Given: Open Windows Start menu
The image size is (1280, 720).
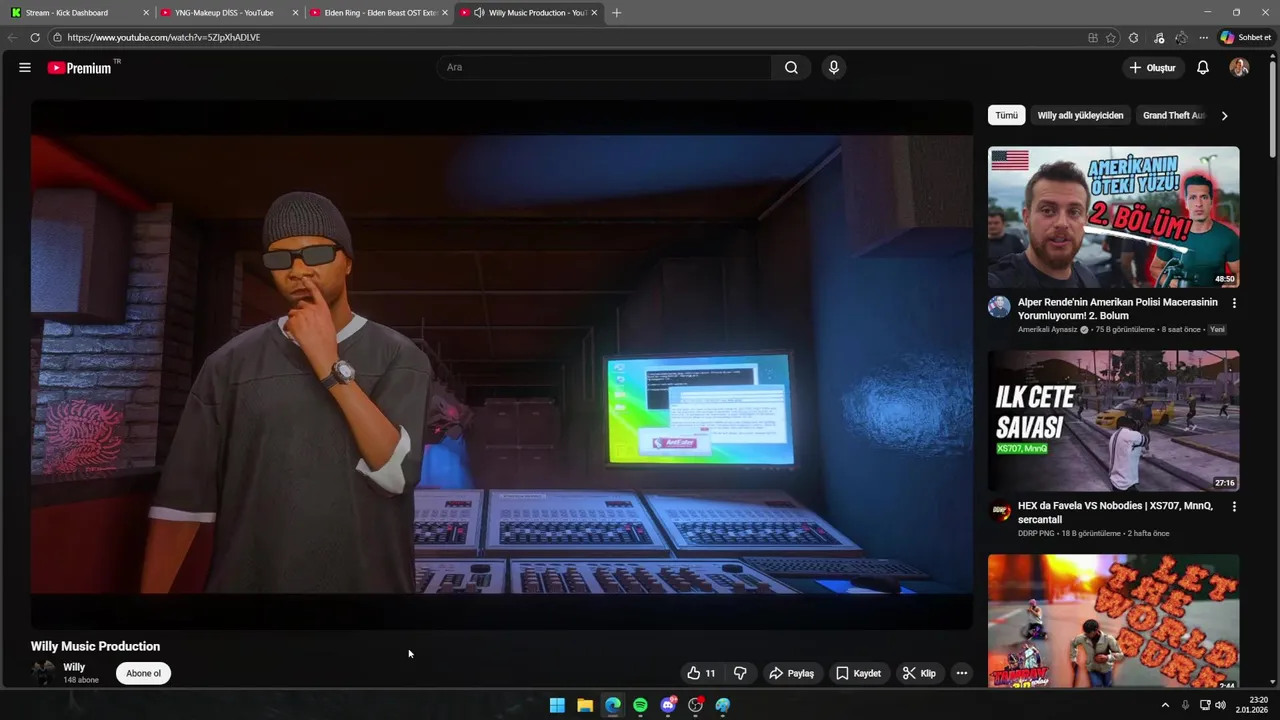Looking at the screenshot, I should [557, 705].
